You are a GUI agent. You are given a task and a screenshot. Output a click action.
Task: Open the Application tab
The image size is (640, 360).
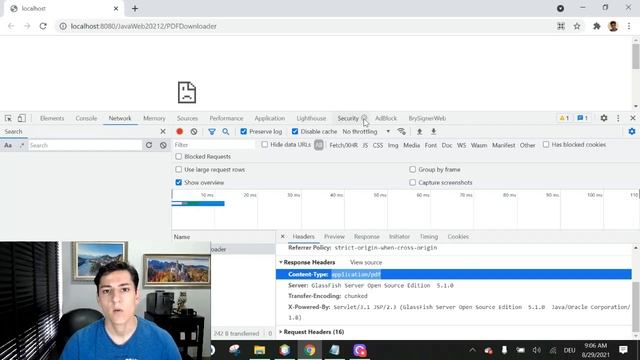[x=270, y=118]
